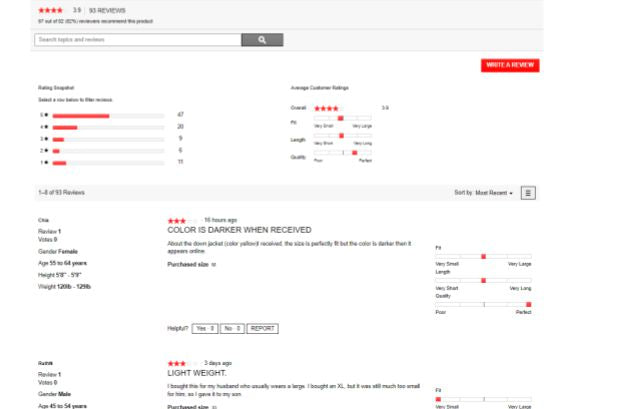Click the search magnifier button
This screenshot has width=624, height=409.
click(262, 40)
